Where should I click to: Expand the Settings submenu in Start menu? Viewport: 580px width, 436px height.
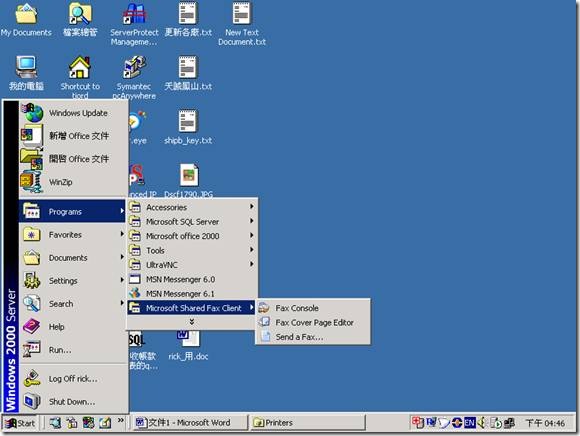click(72, 280)
